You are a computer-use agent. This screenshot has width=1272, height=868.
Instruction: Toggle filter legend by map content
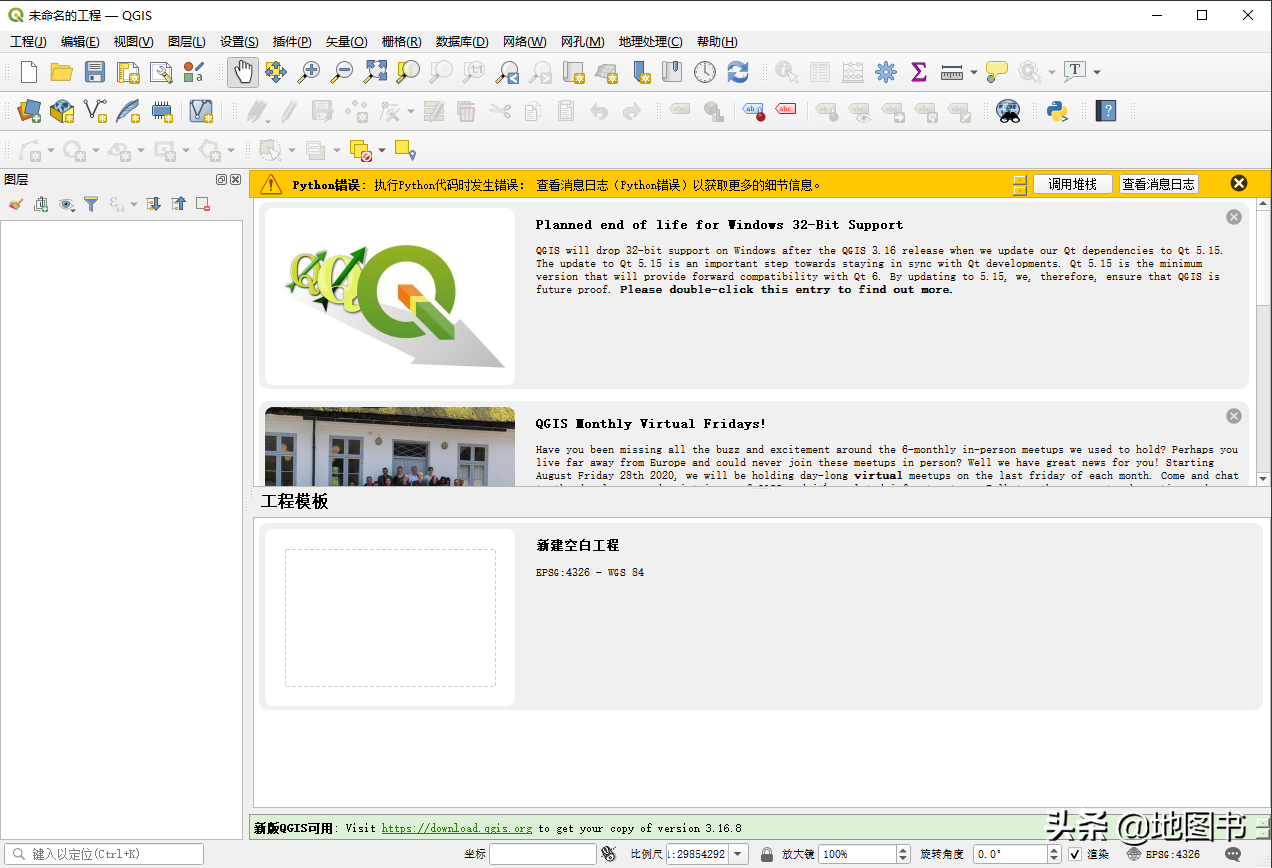[91, 204]
